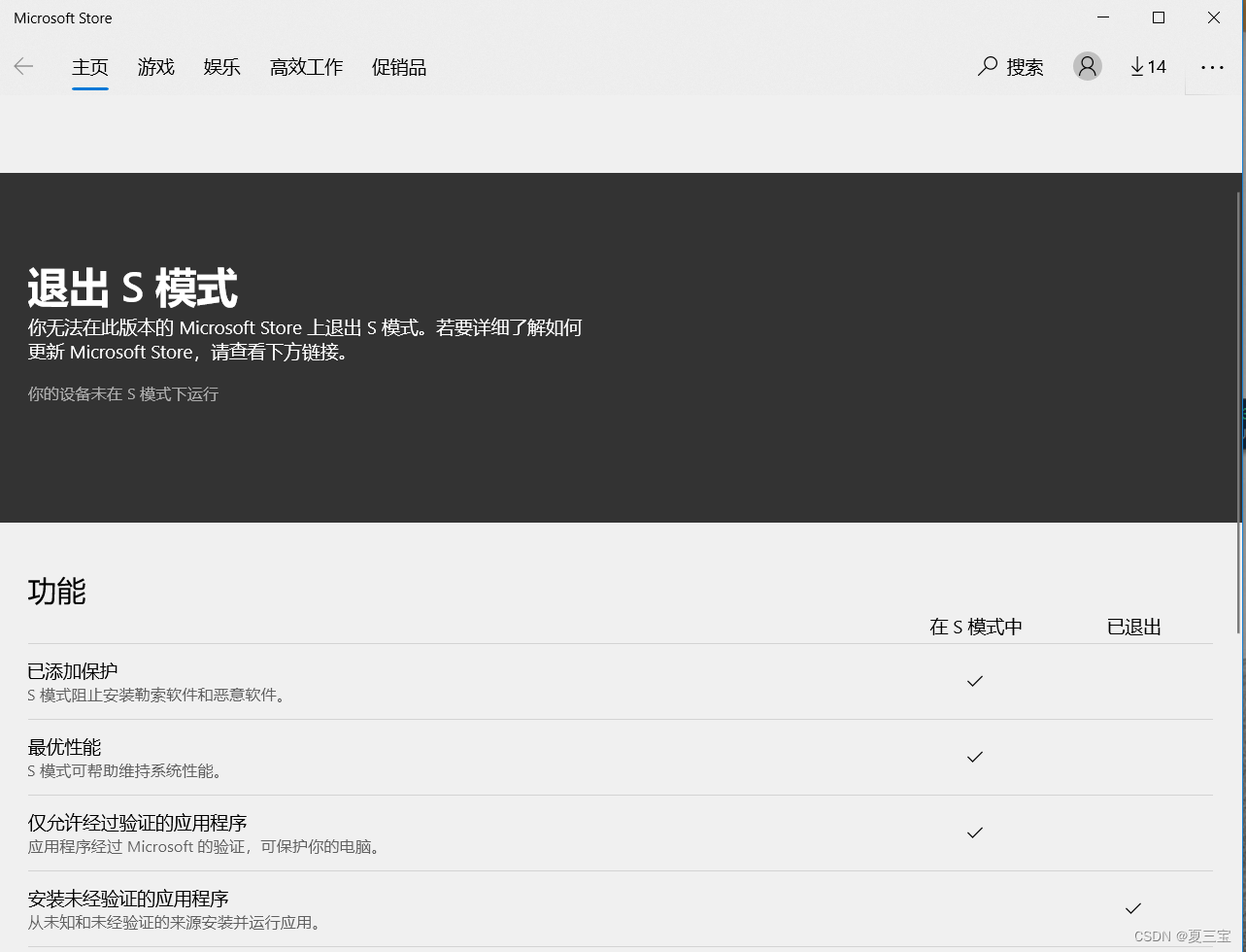Click checkmark in the 仅允许经过验证的应用程序 row

[x=975, y=833]
